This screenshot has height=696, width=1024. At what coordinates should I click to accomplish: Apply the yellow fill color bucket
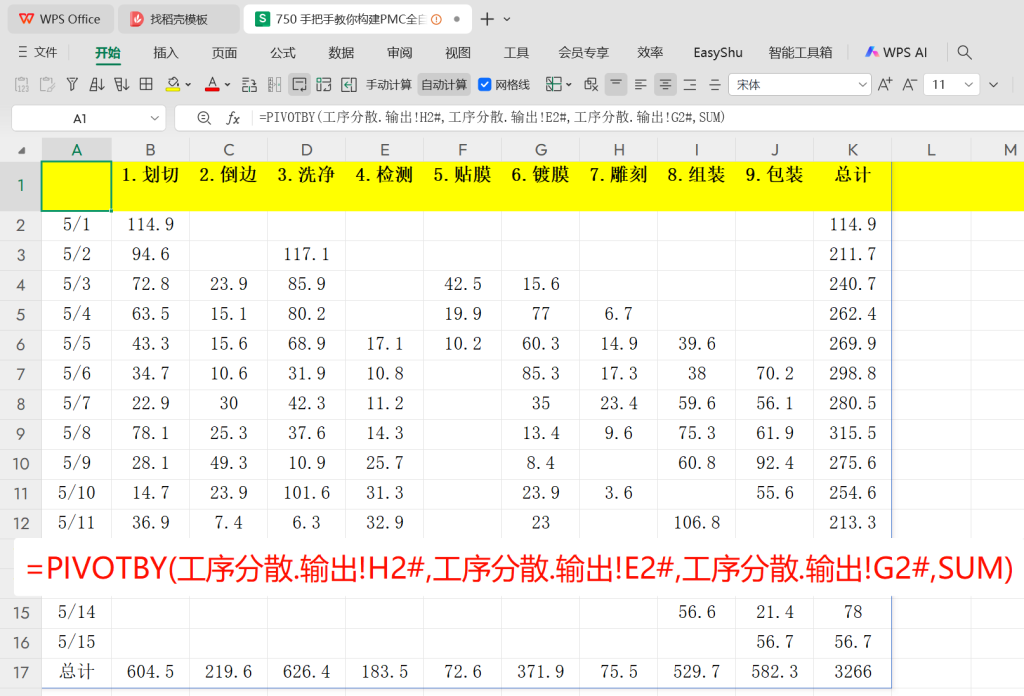[173, 85]
